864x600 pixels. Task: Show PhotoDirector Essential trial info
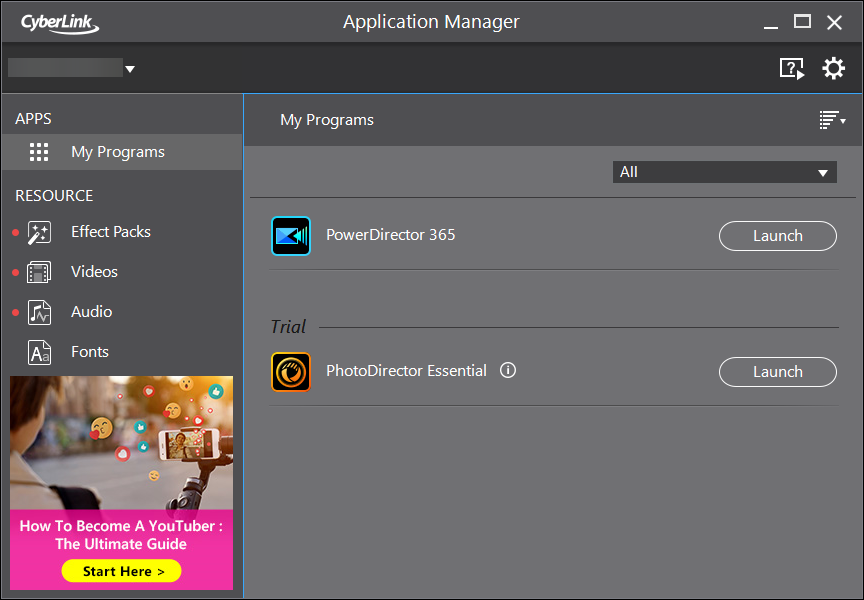507,370
